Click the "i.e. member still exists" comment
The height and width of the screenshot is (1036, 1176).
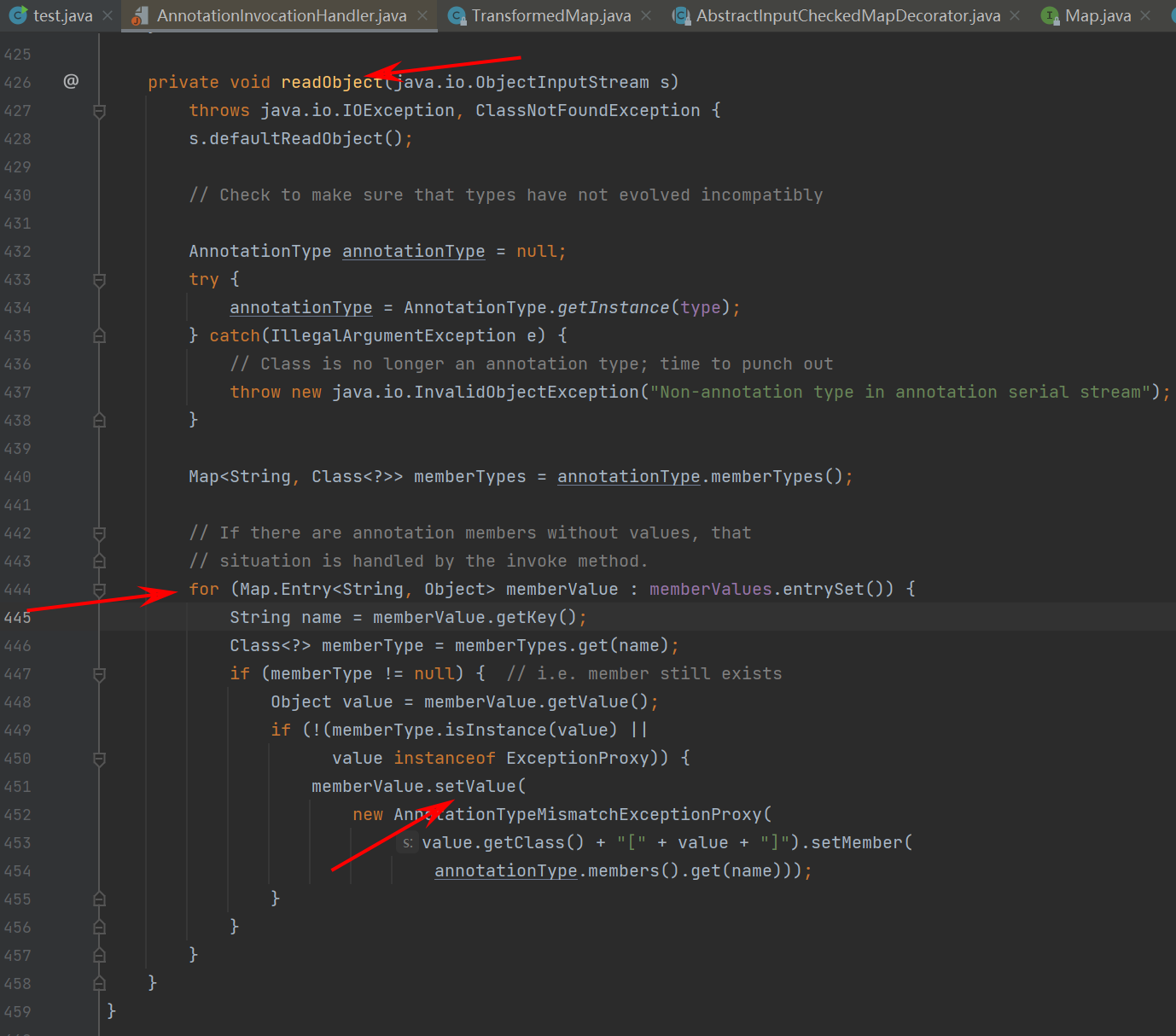(644, 673)
